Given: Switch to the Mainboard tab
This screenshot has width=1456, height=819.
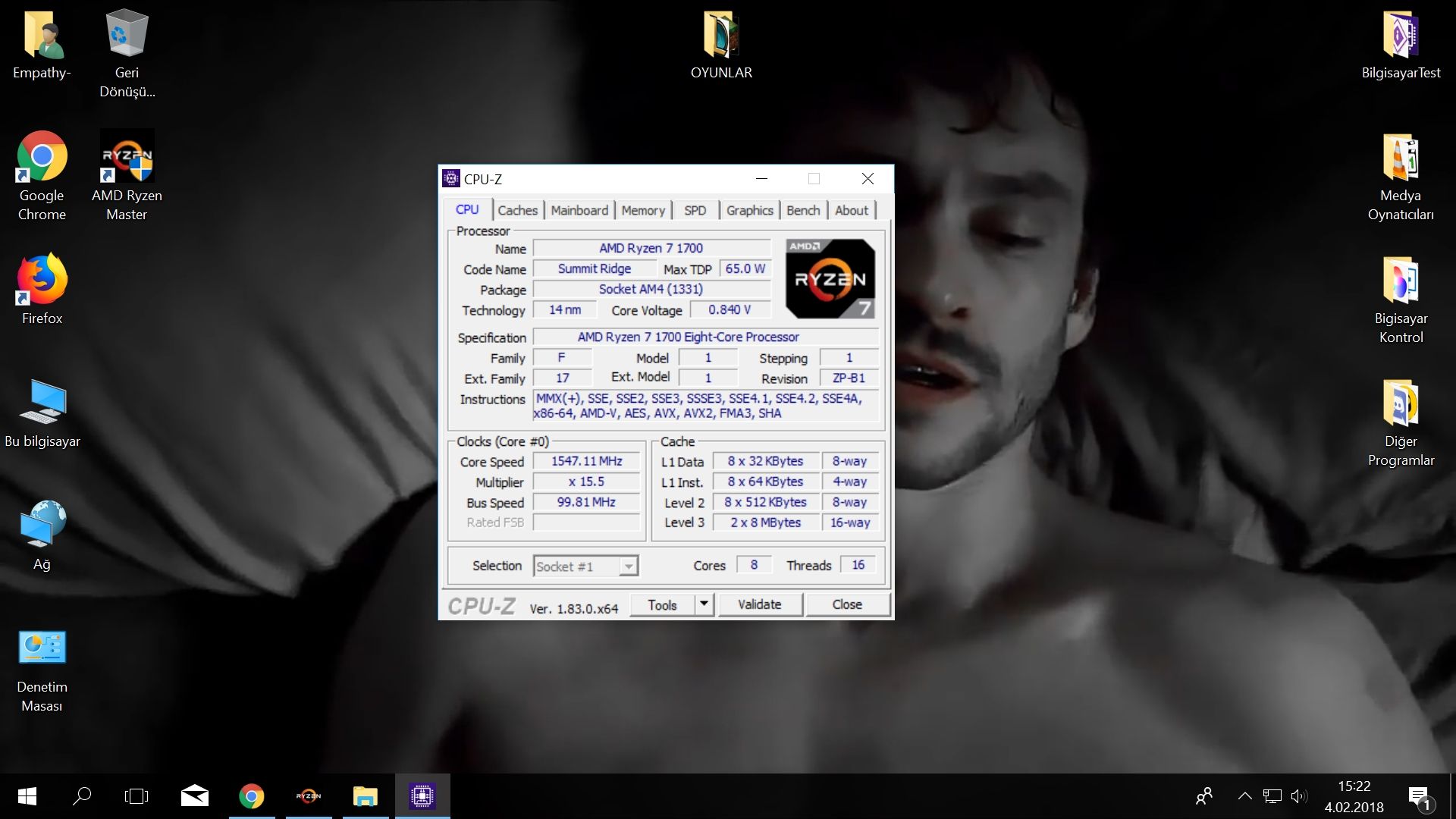Looking at the screenshot, I should tap(579, 210).
